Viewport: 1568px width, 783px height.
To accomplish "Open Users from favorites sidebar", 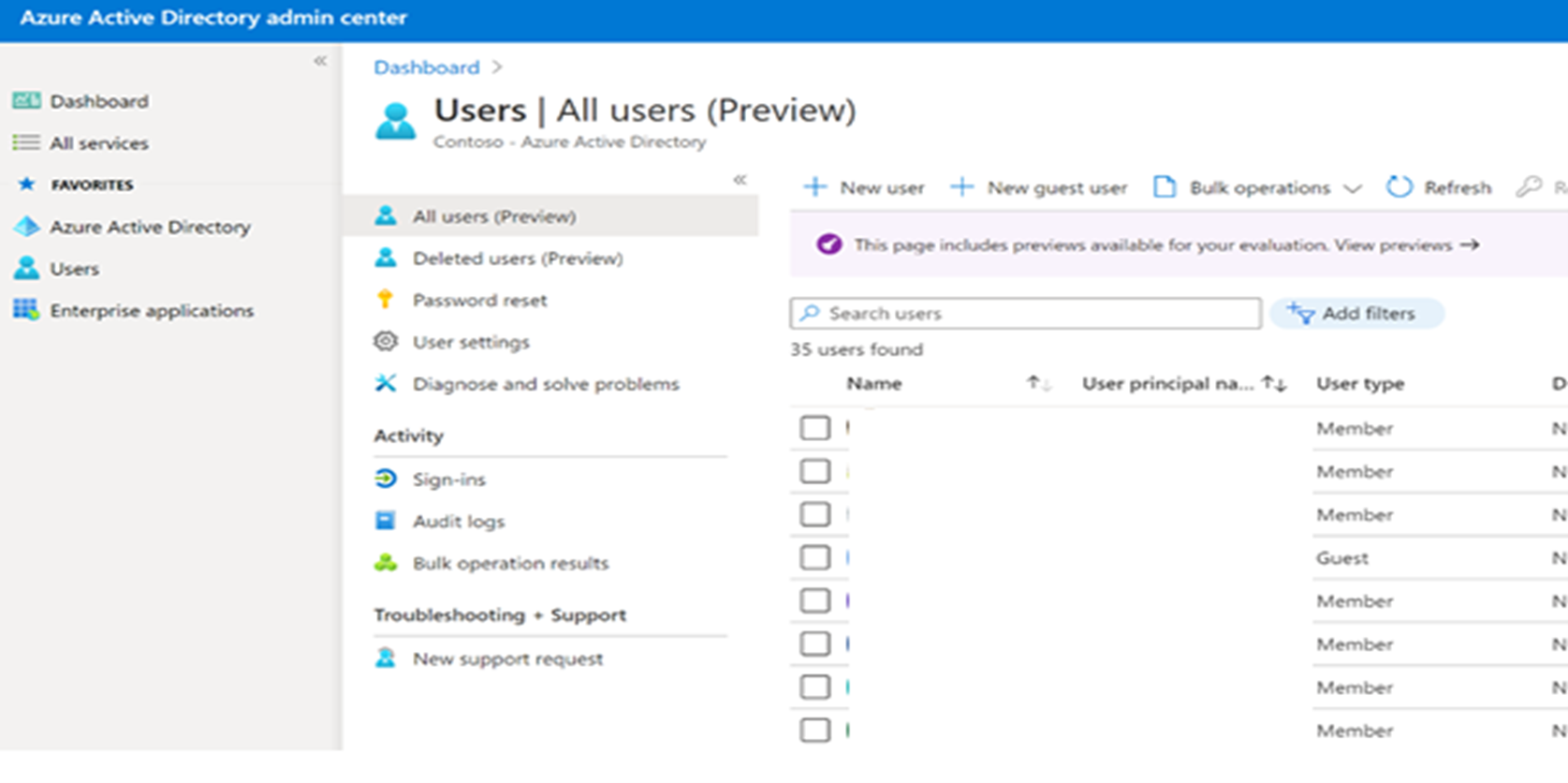I will tap(74, 269).
